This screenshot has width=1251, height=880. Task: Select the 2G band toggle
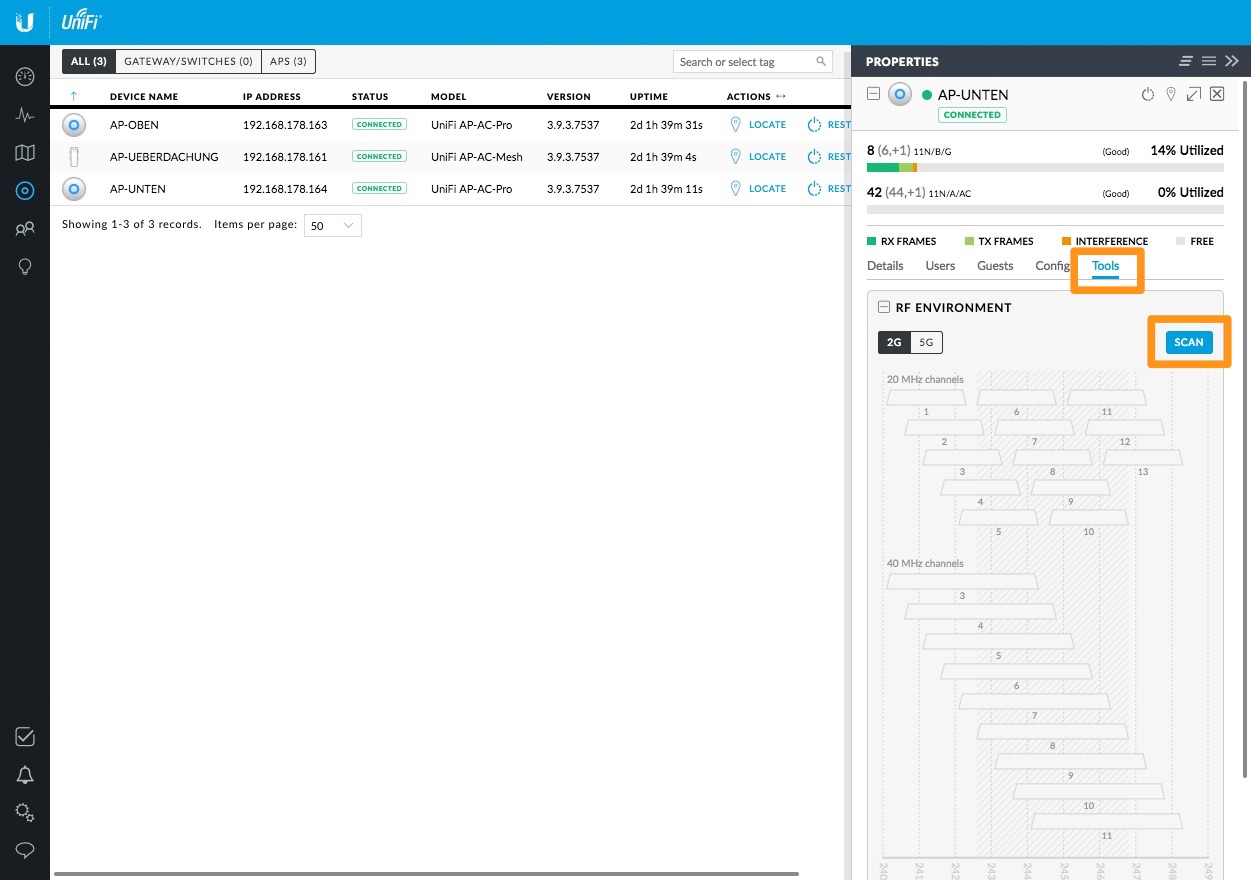[x=894, y=342]
